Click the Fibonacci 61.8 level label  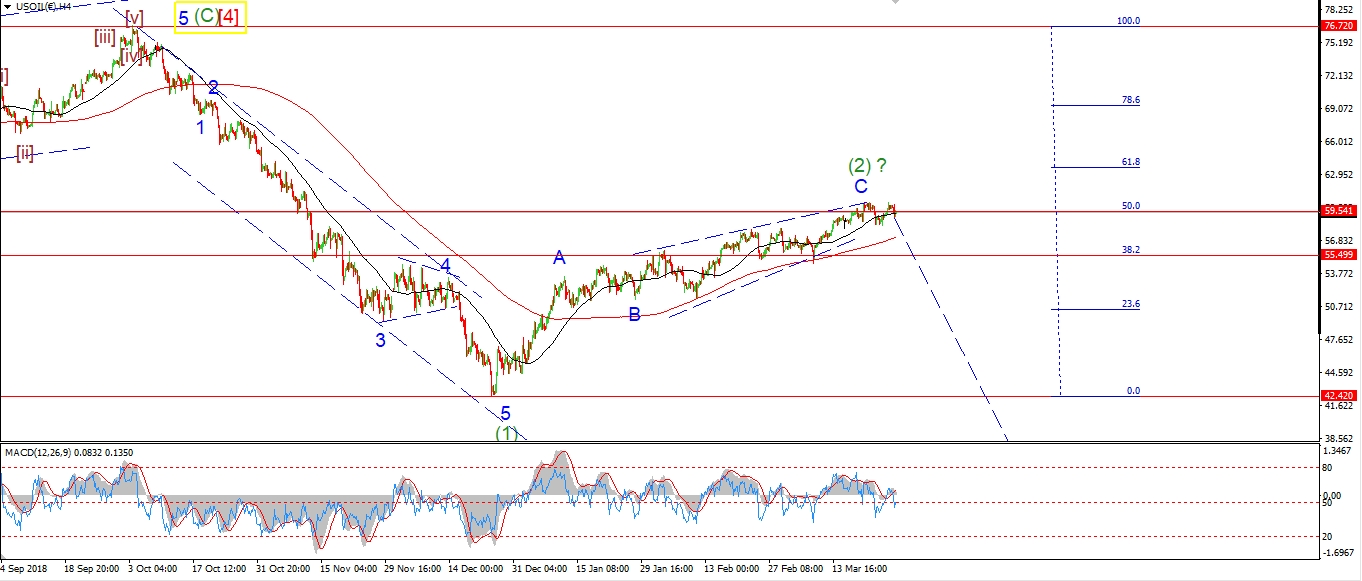(1131, 162)
